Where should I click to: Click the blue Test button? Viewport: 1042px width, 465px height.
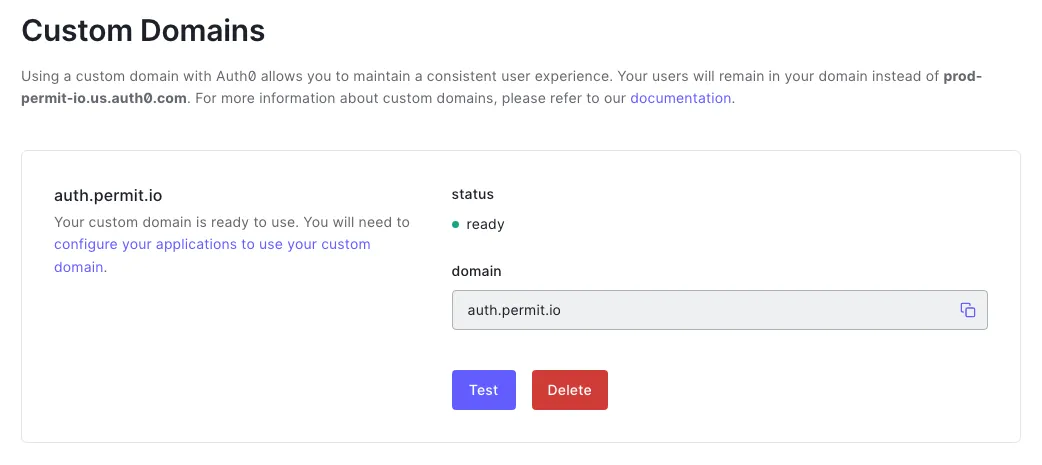(x=484, y=390)
